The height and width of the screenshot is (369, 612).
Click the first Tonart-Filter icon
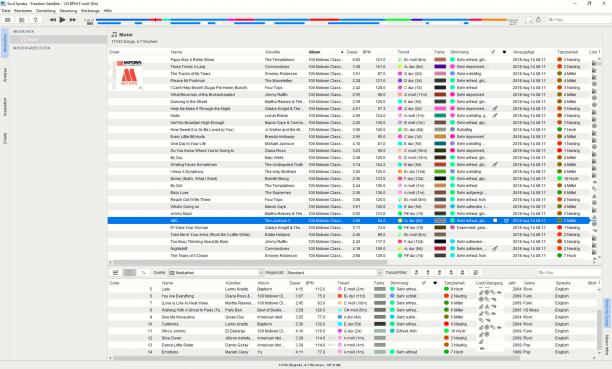pos(416,273)
